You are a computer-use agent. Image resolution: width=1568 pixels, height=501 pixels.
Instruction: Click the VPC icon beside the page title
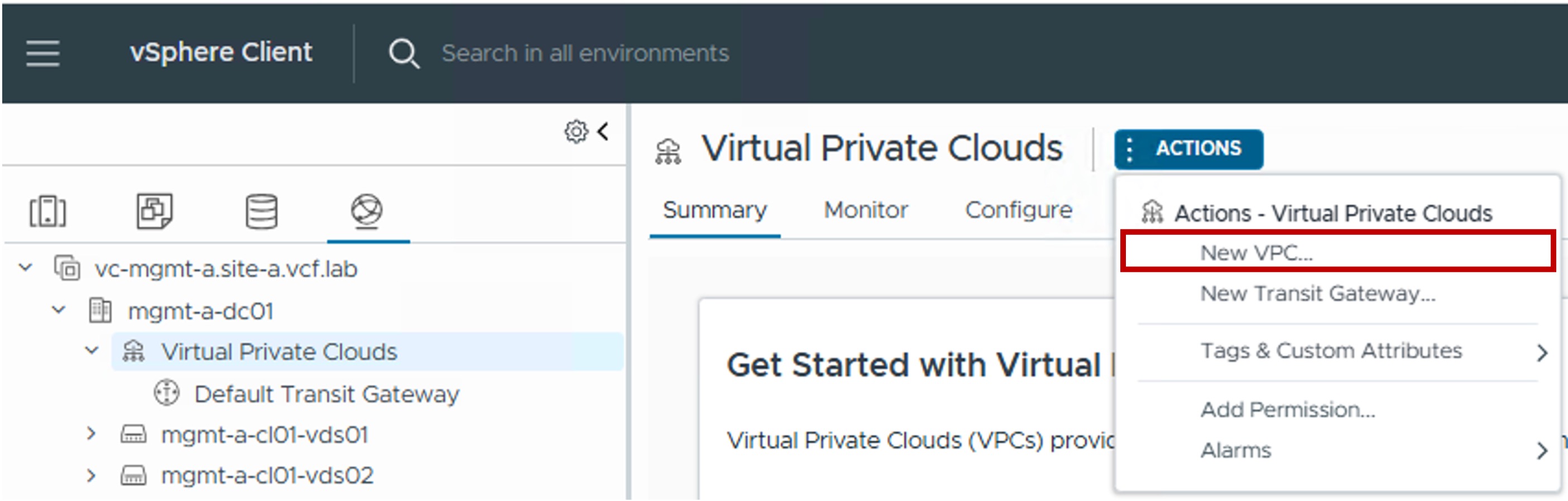[668, 151]
